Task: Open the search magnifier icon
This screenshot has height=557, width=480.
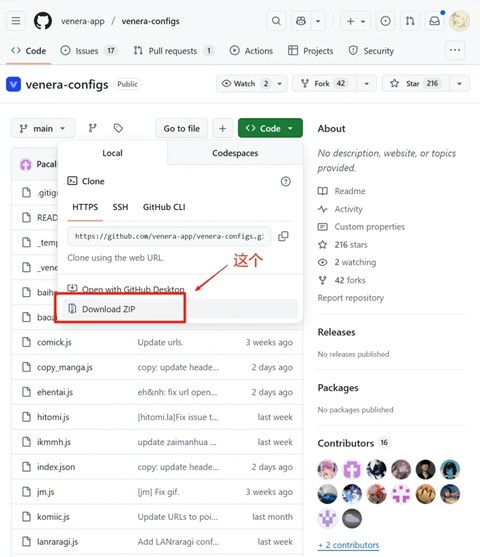Action: pyautogui.click(x=276, y=21)
